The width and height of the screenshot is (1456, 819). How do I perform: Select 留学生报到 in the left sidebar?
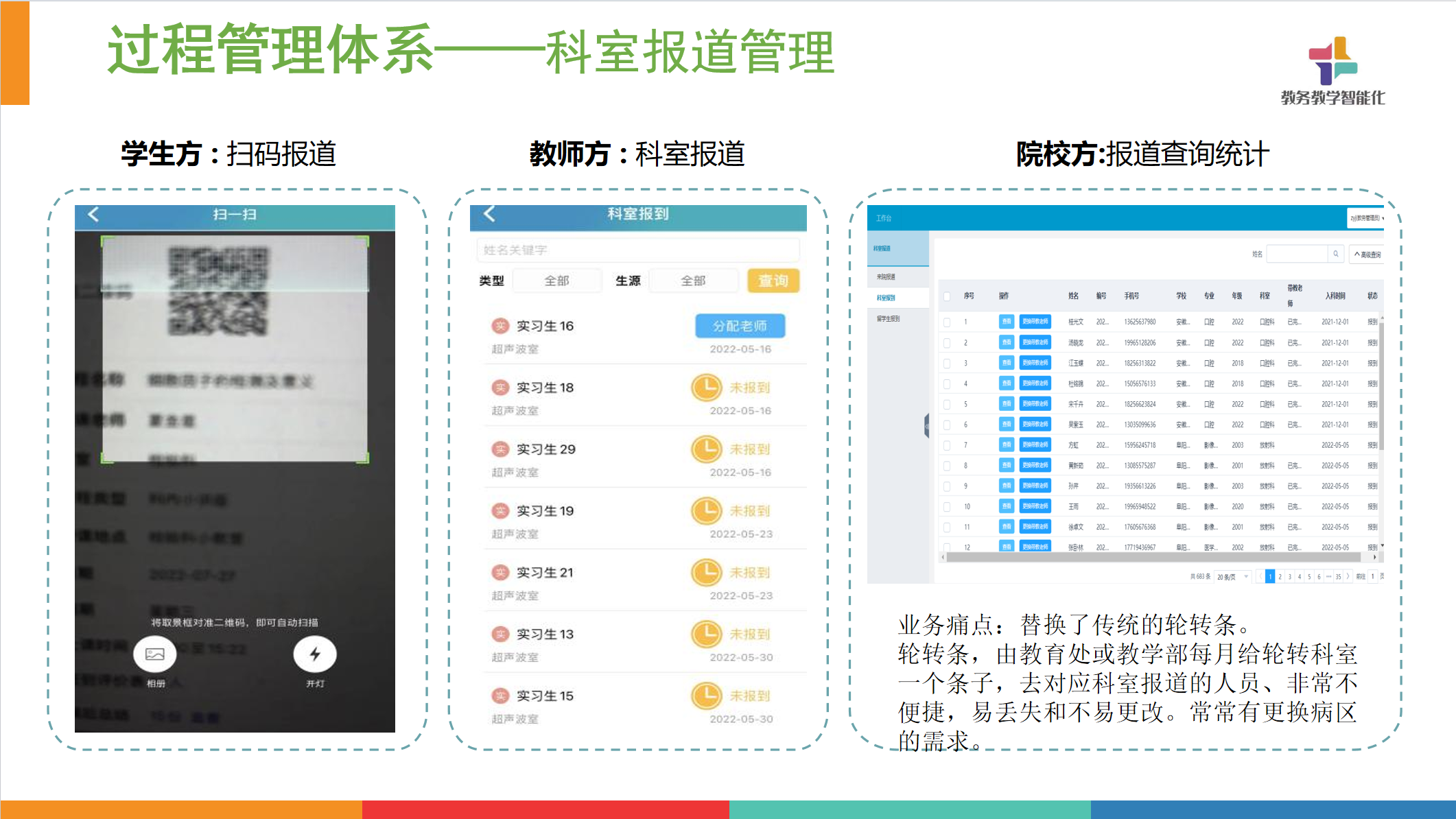[x=887, y=319]
